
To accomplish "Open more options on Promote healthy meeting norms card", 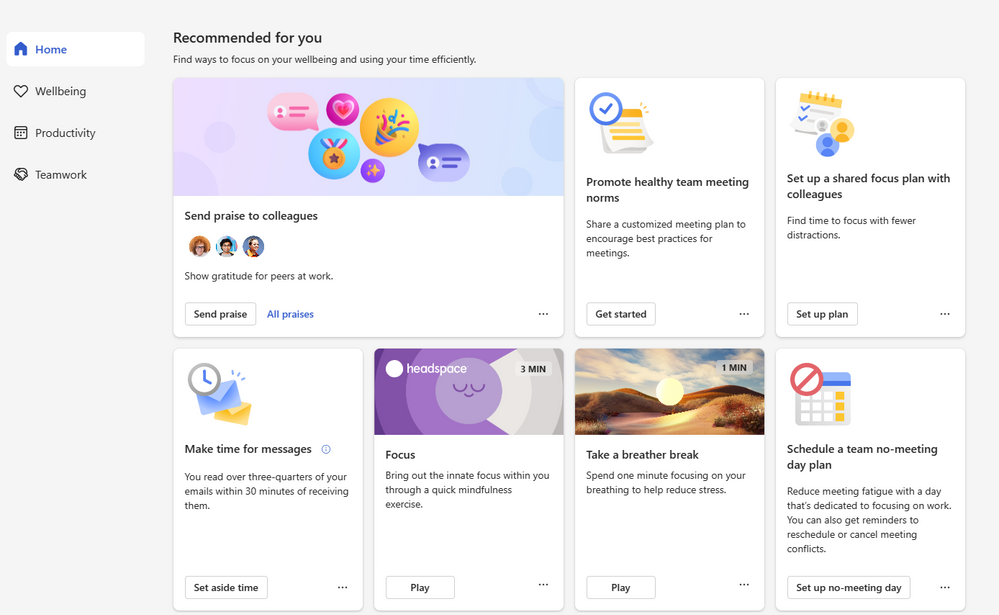I will tap(744, 314).
